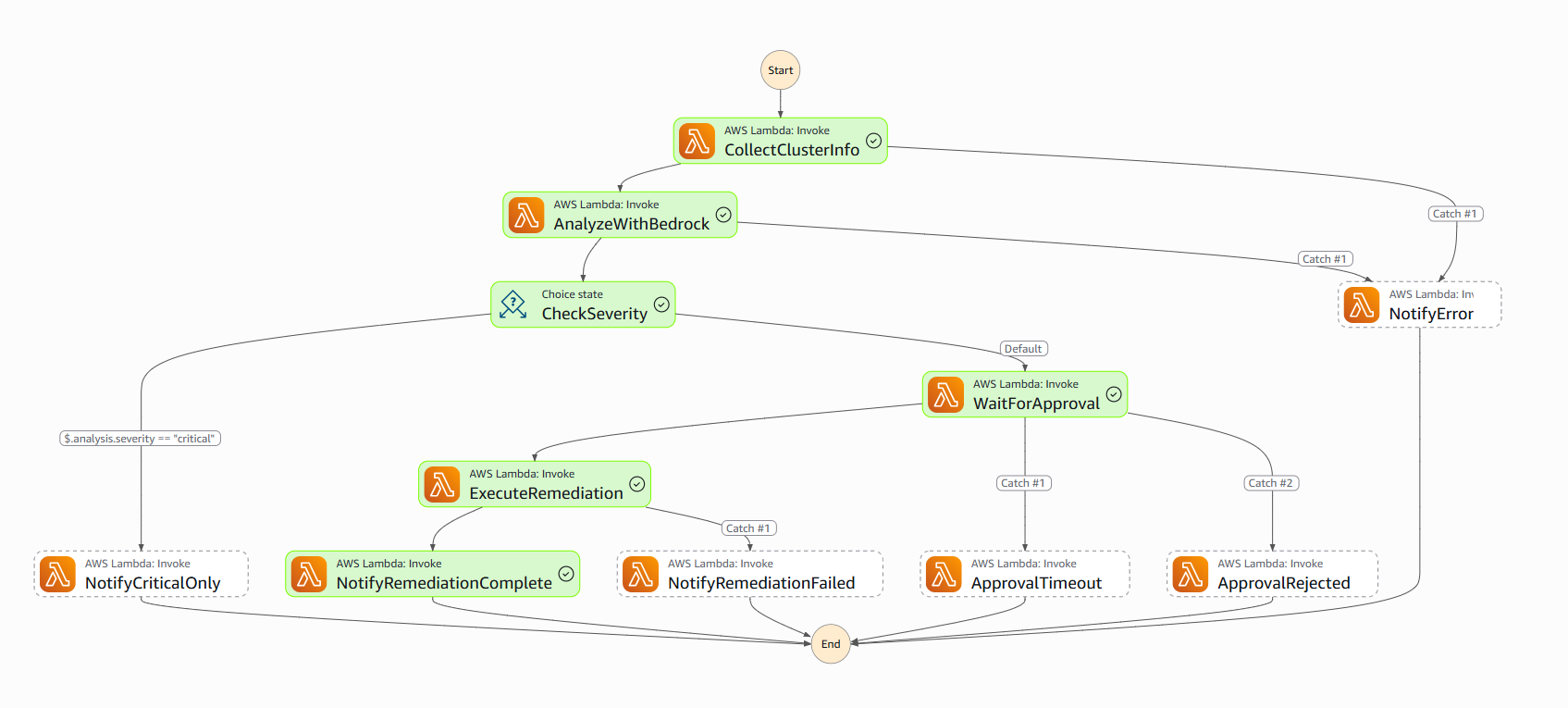Click the Lambda icon on NotifyRemediationFailed
1568x708 pixels.
tap(640, 574)
